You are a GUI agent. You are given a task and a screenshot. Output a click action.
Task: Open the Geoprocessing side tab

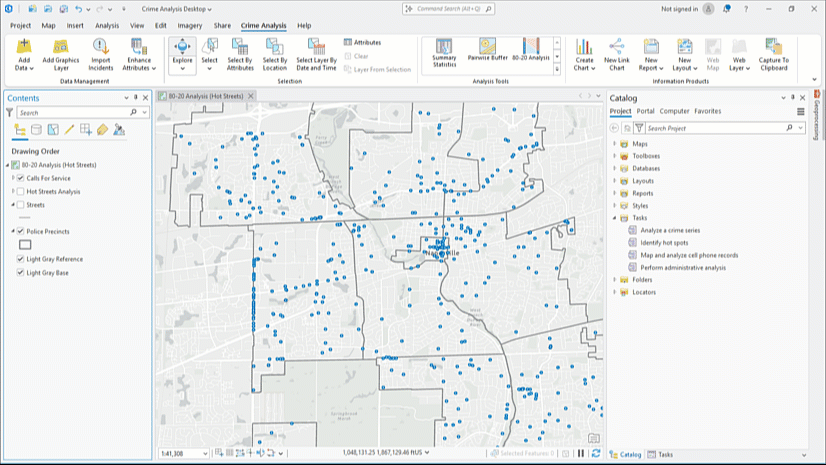[817, 115]
